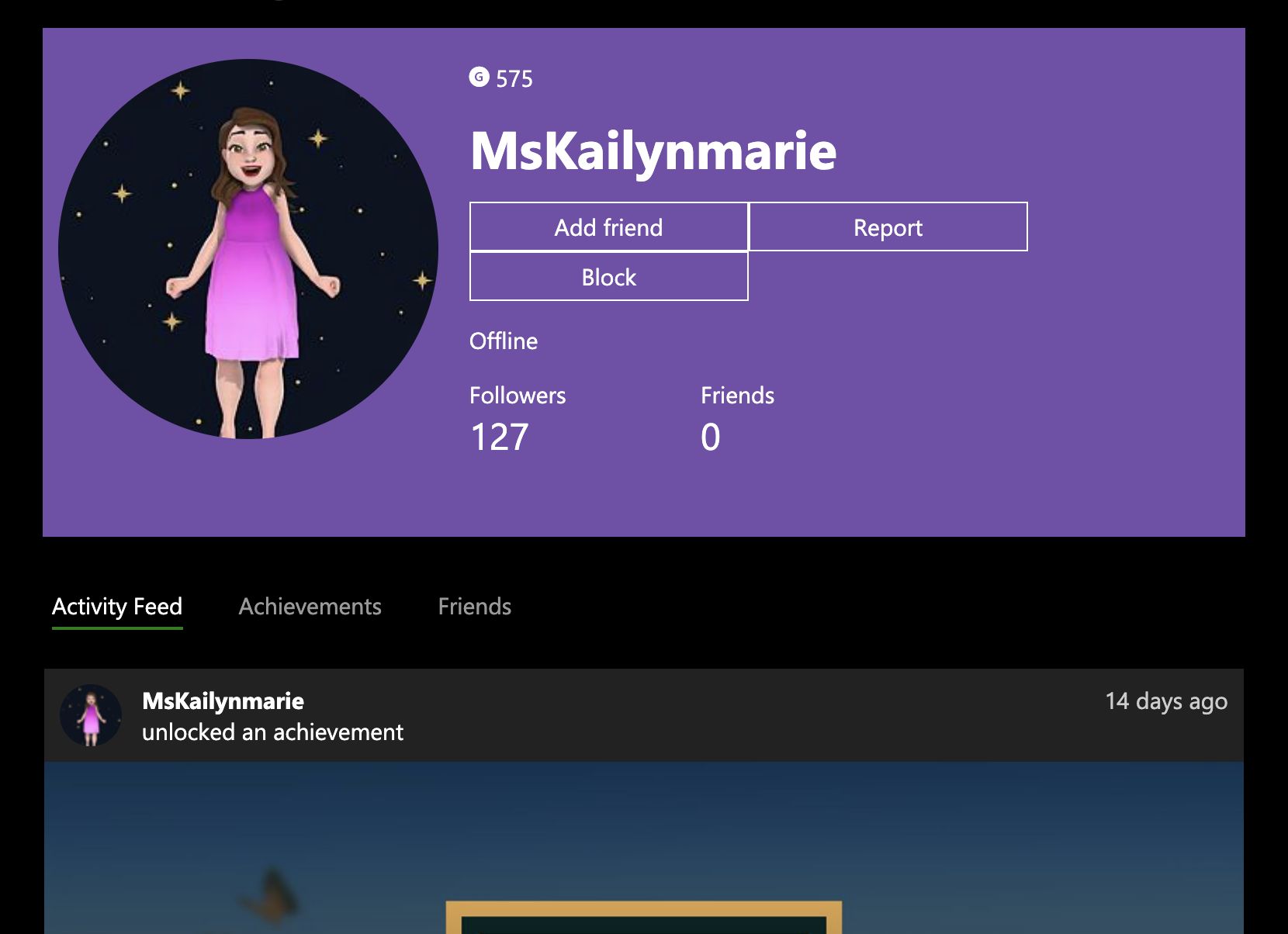Click the Add friend button
Screen dimensions: 1288x934
click(609, 227)
